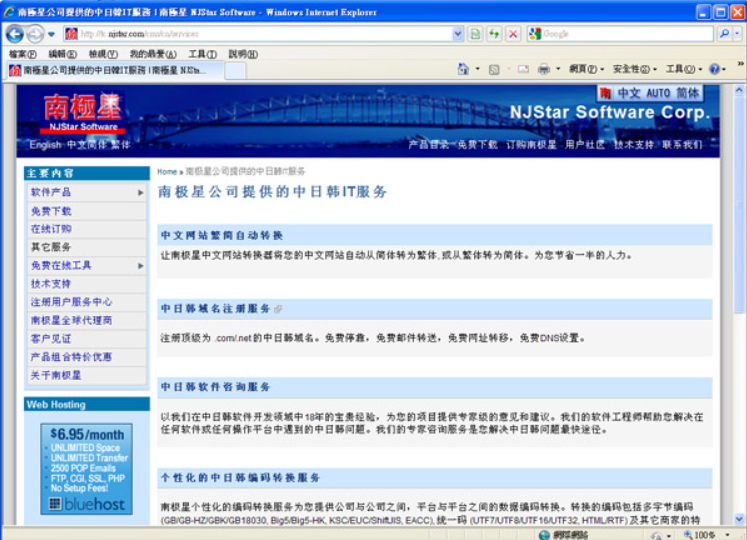This screenshot has height=540, width=747.
Task: Switch to 中文简体 language link
Action: pos(87,145)
